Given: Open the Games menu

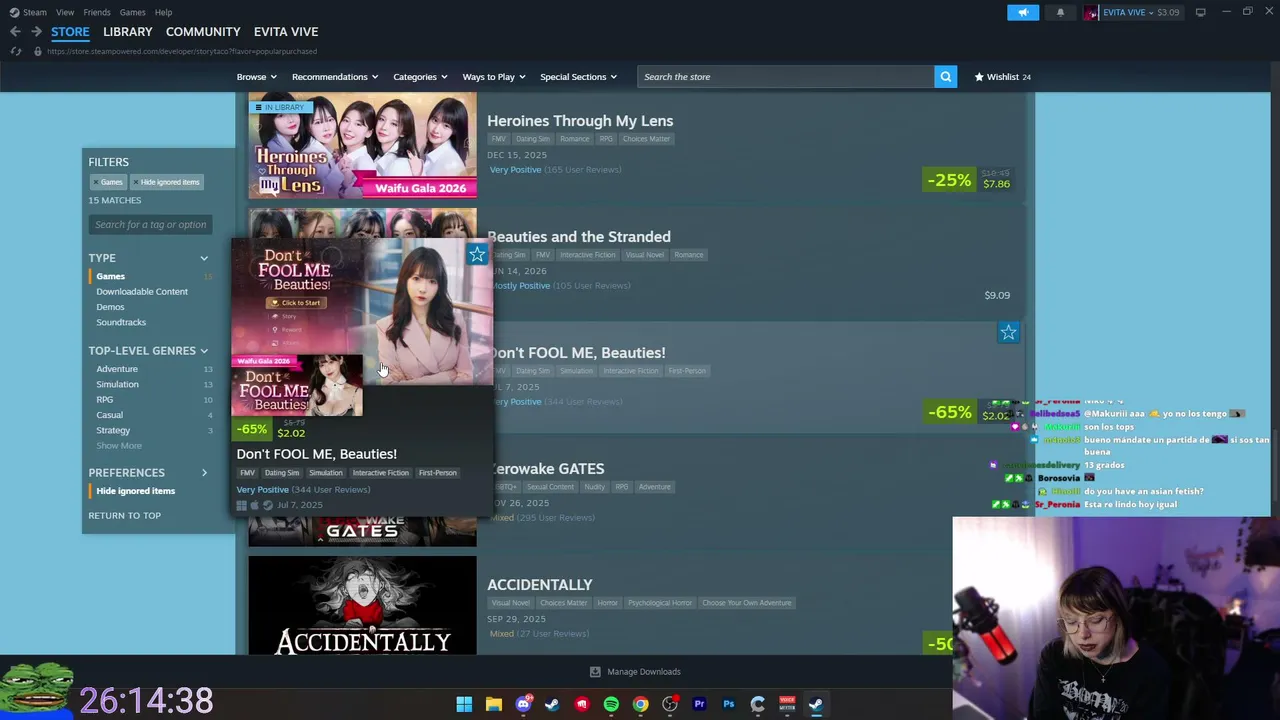Looking at the screenshot, I should point(132,12).
